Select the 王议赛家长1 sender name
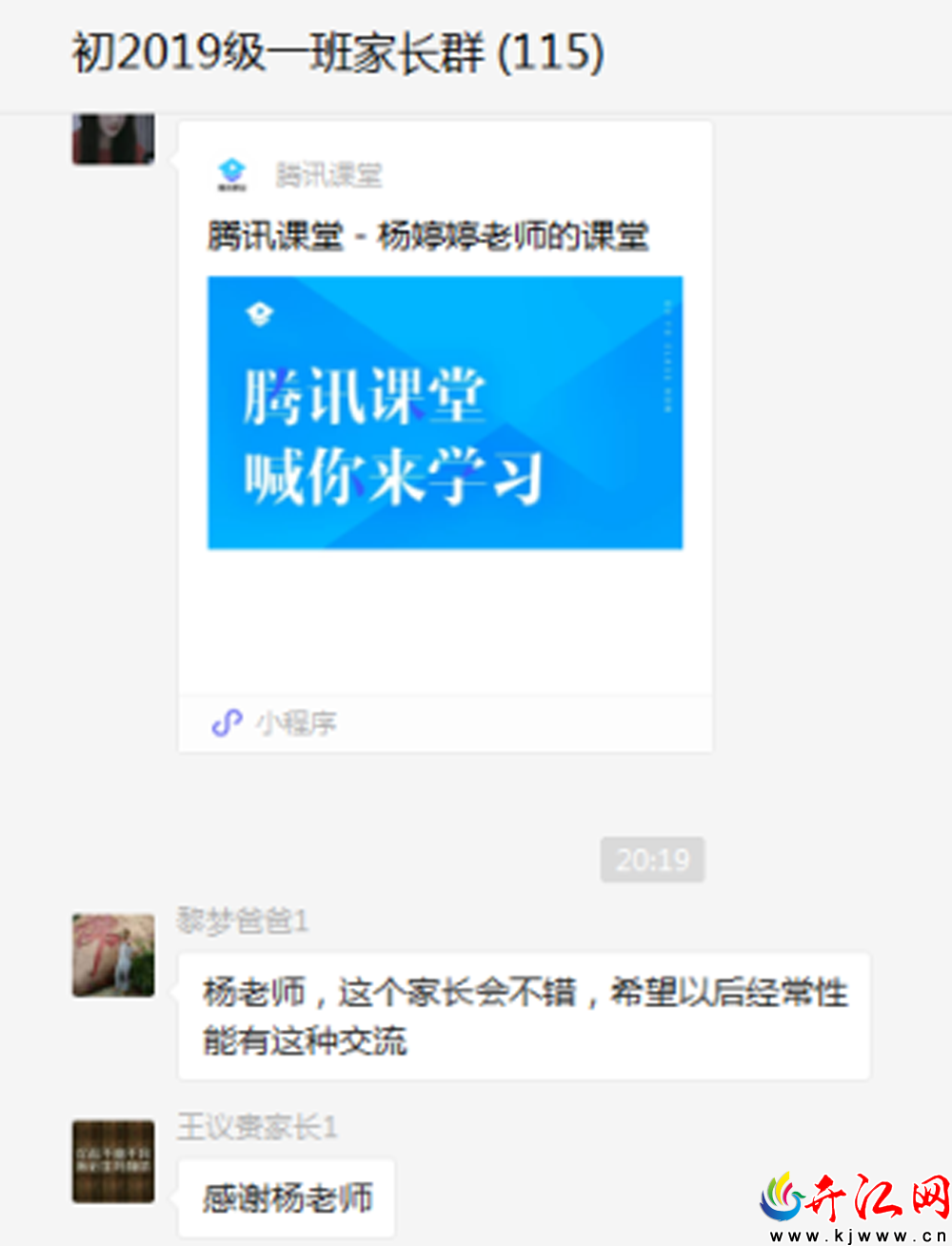The image size is (952, 1246). [257, 1127]
